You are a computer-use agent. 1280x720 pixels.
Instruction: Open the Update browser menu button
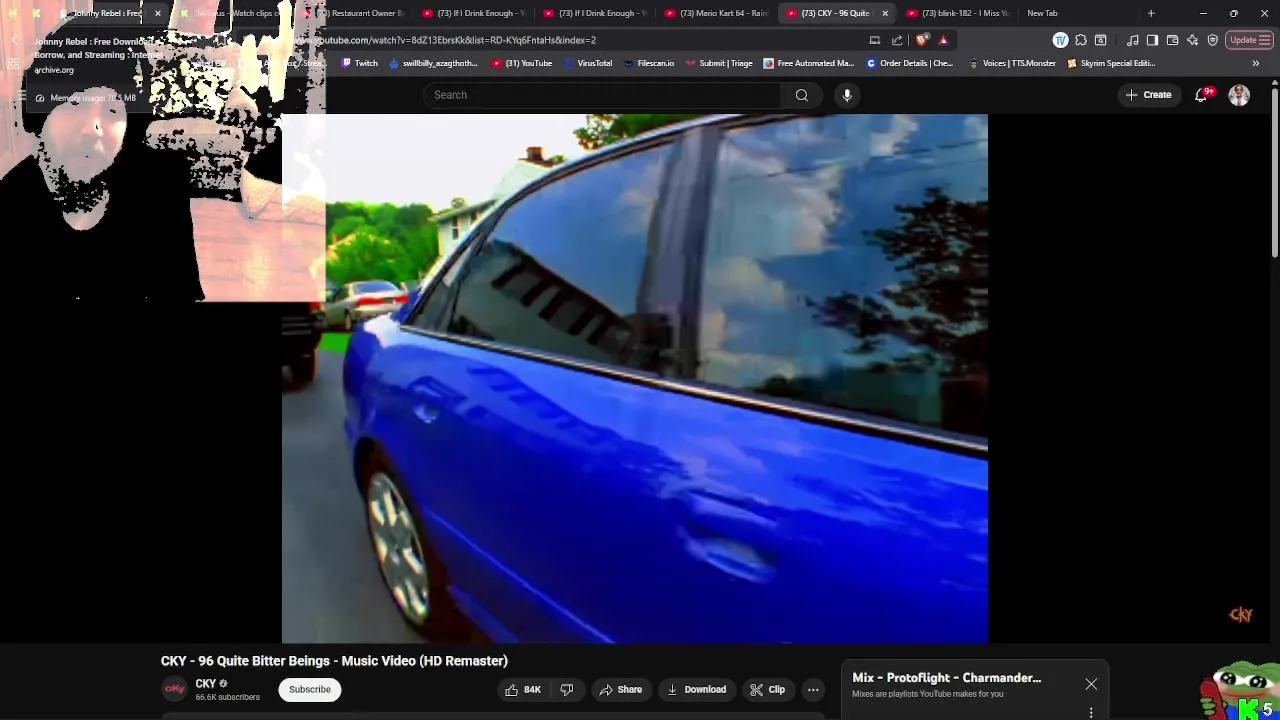1250,40
